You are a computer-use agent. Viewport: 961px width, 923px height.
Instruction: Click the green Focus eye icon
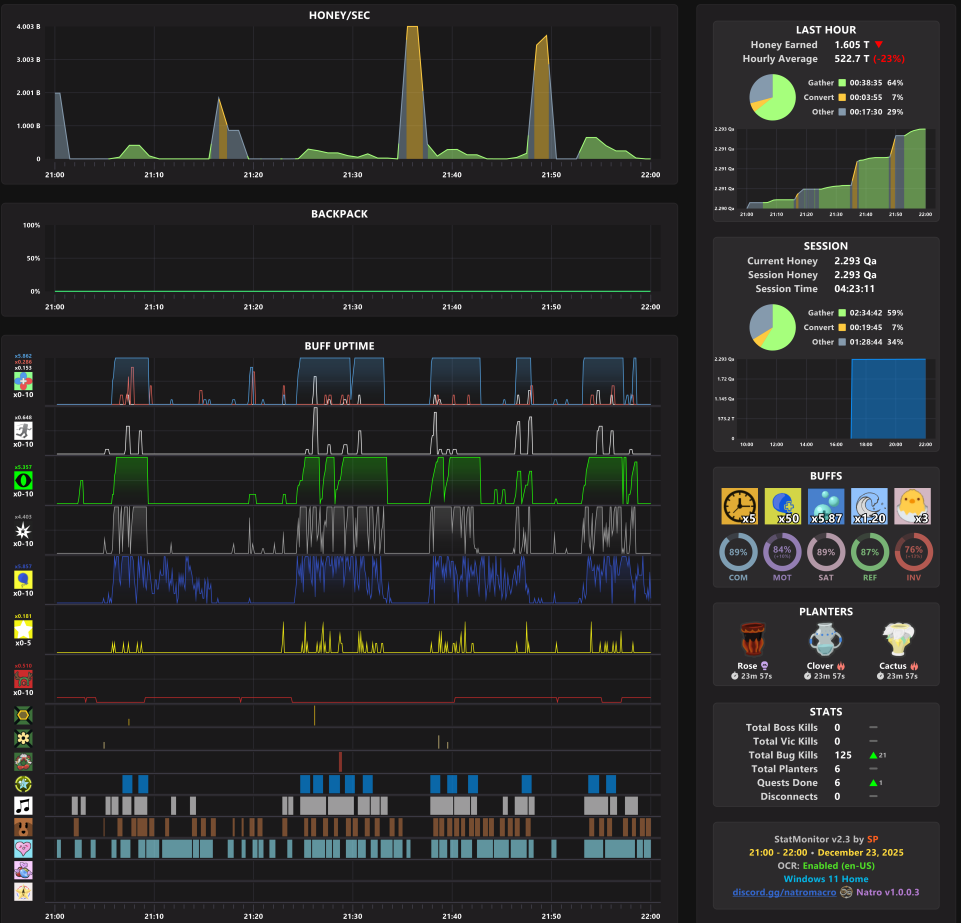pyautogui.click(x=23, y=480)
